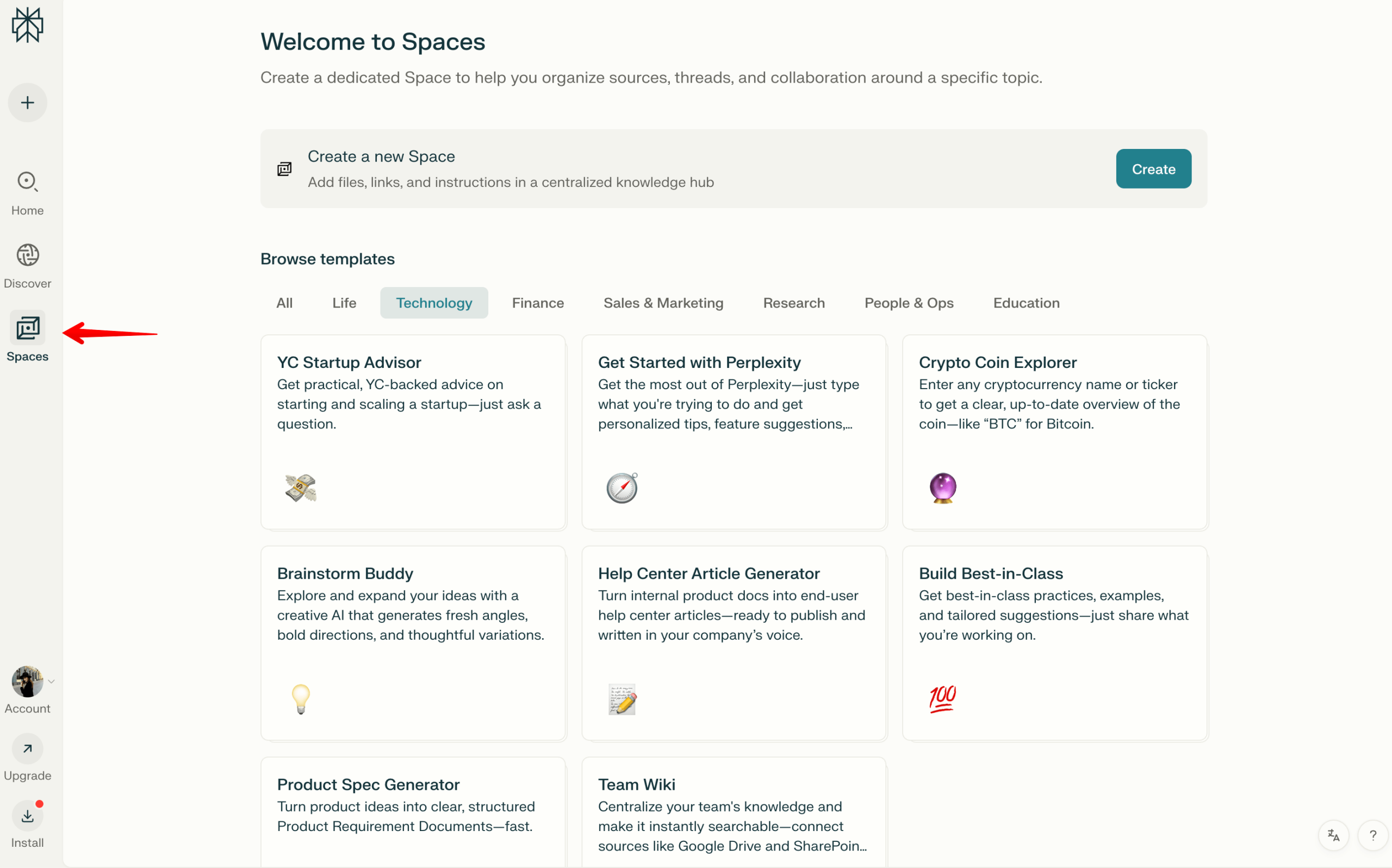
Task: Switch to the Research tab
Action: (x=794, y=303)
